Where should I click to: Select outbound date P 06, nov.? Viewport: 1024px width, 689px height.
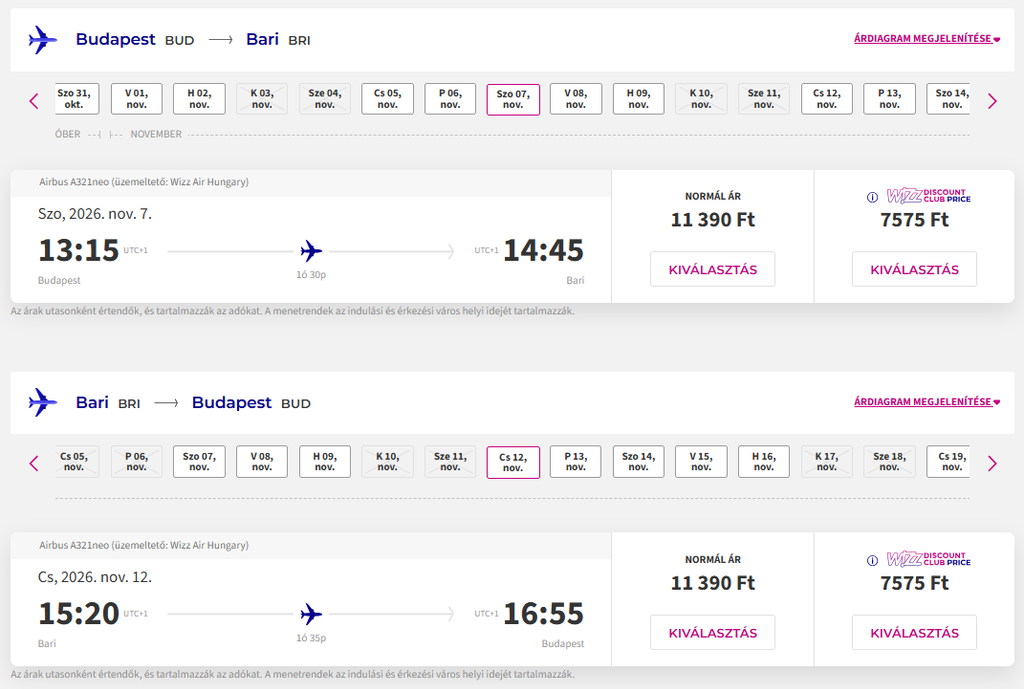[x=450, y=99]
